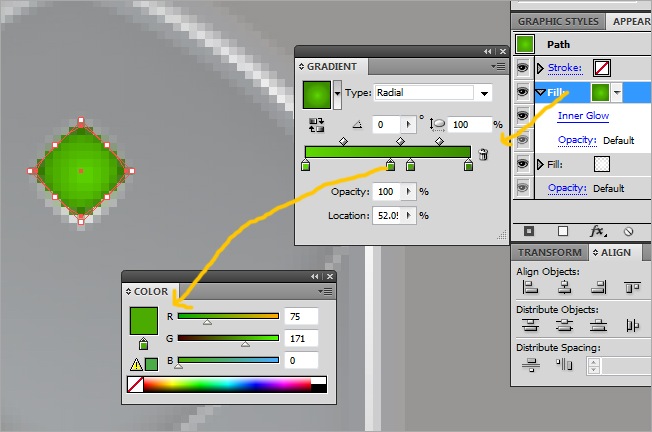Image resolution: width=652 pixels, height=432 pixels.
Task: Open the Stroke link in Appearance panel
Action: [565, 68]
